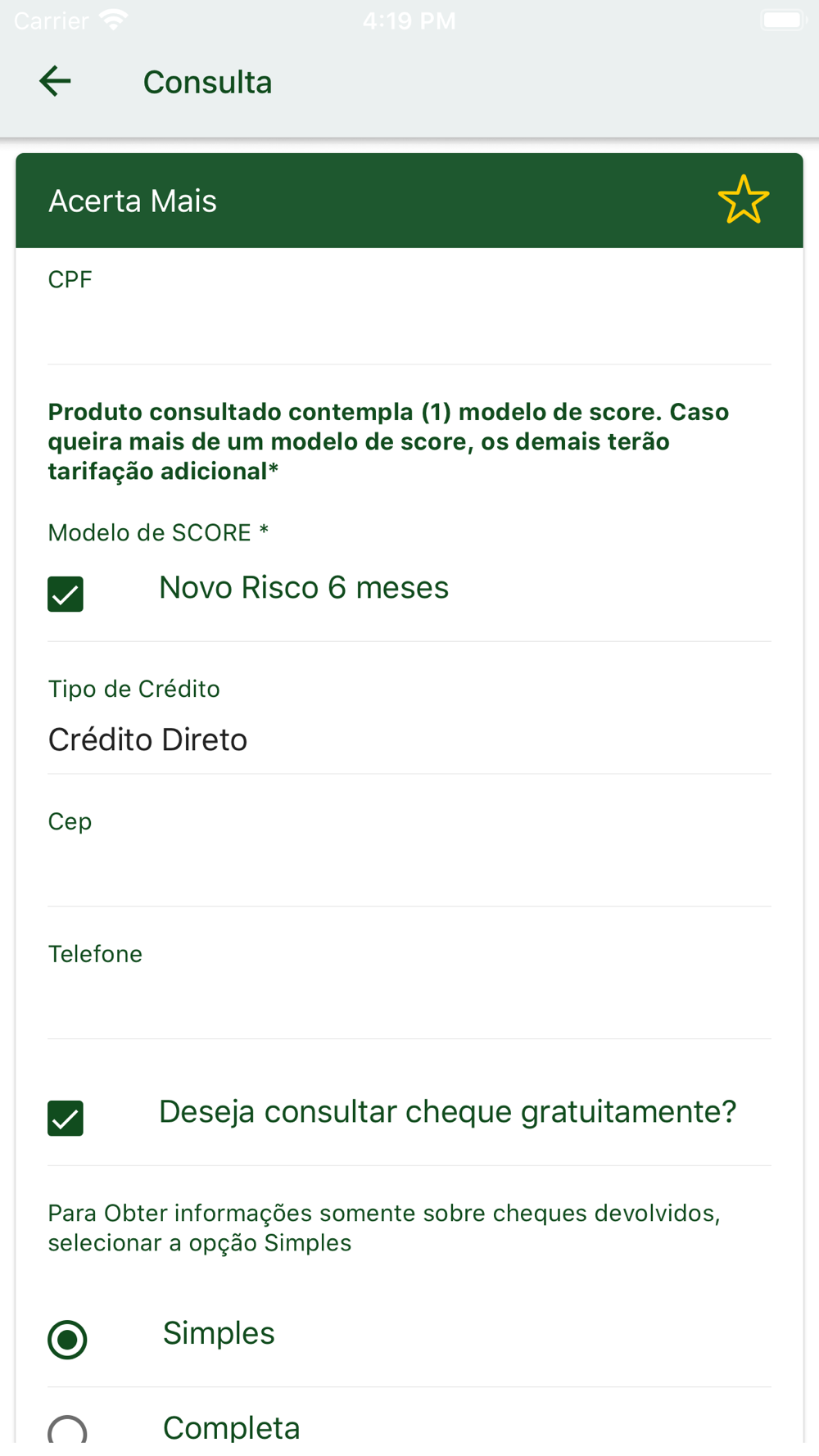Screen dimensions: 819x1456
Task: Tap the Consulta page title
Action: pyautogui.click(x=207, y=82)
